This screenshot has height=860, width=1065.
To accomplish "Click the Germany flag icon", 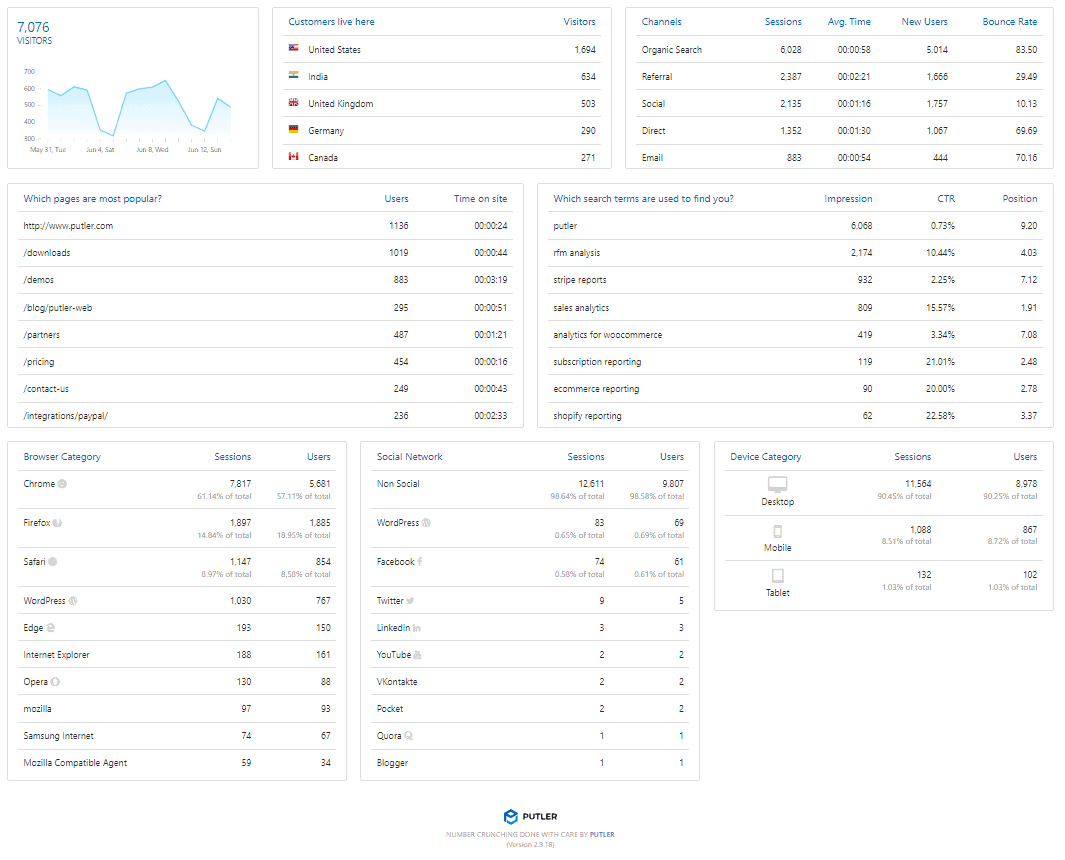I will [x=293, y=128].
